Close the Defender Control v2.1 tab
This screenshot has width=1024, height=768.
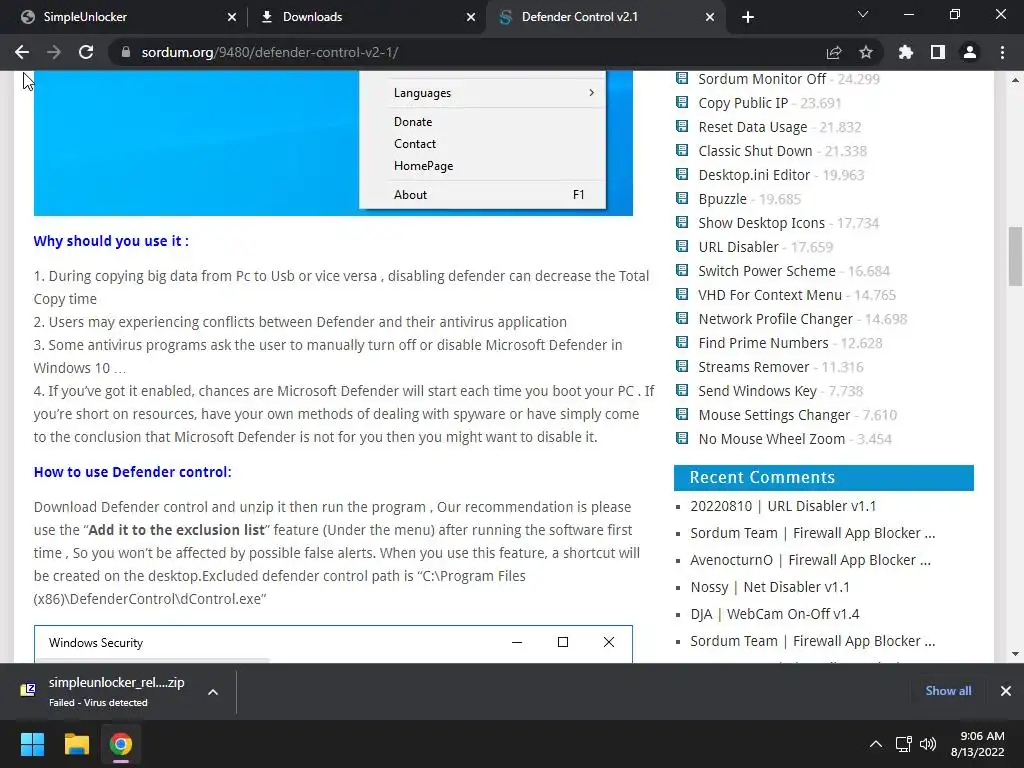[710, 17]
